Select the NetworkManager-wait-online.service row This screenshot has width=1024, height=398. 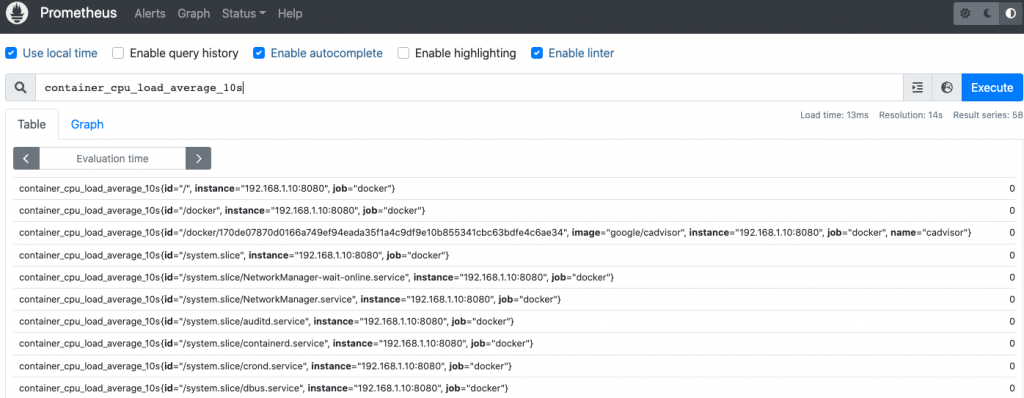coord(515,277)
